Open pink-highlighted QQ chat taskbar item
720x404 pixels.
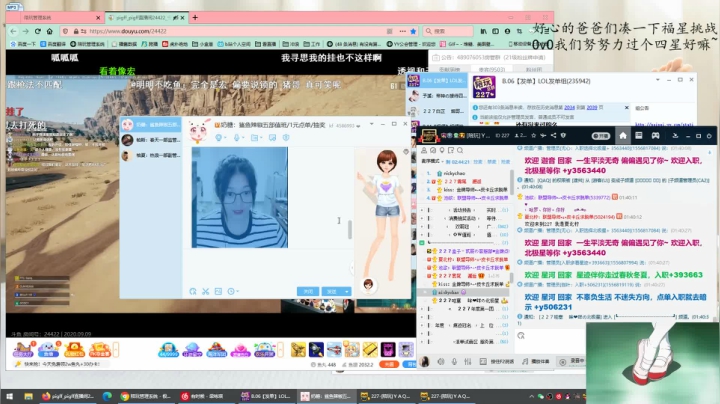(326, 396)
